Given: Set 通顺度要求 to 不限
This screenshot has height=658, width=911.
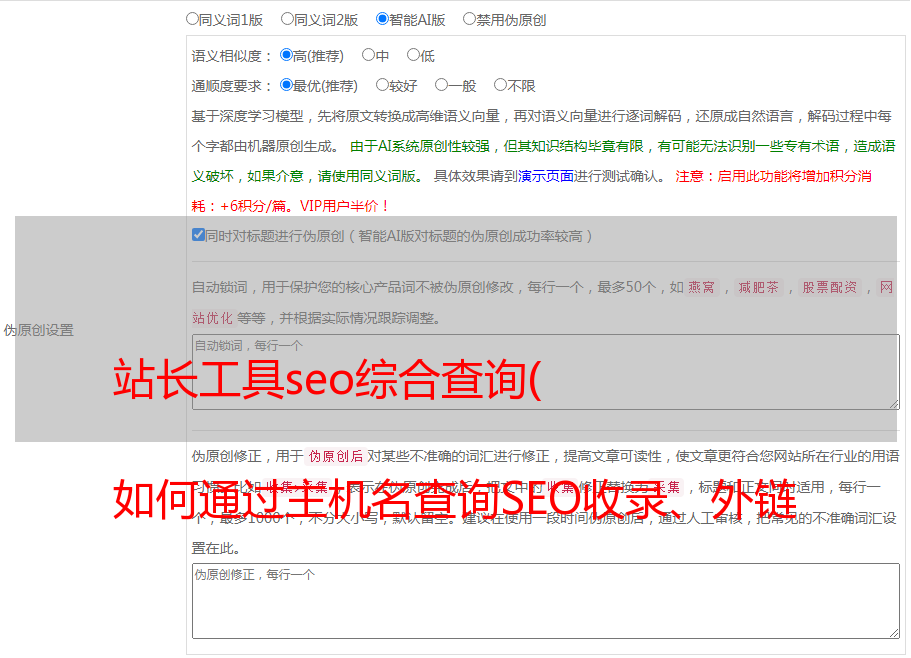Looking at the screenshot, I should (500, 85).
